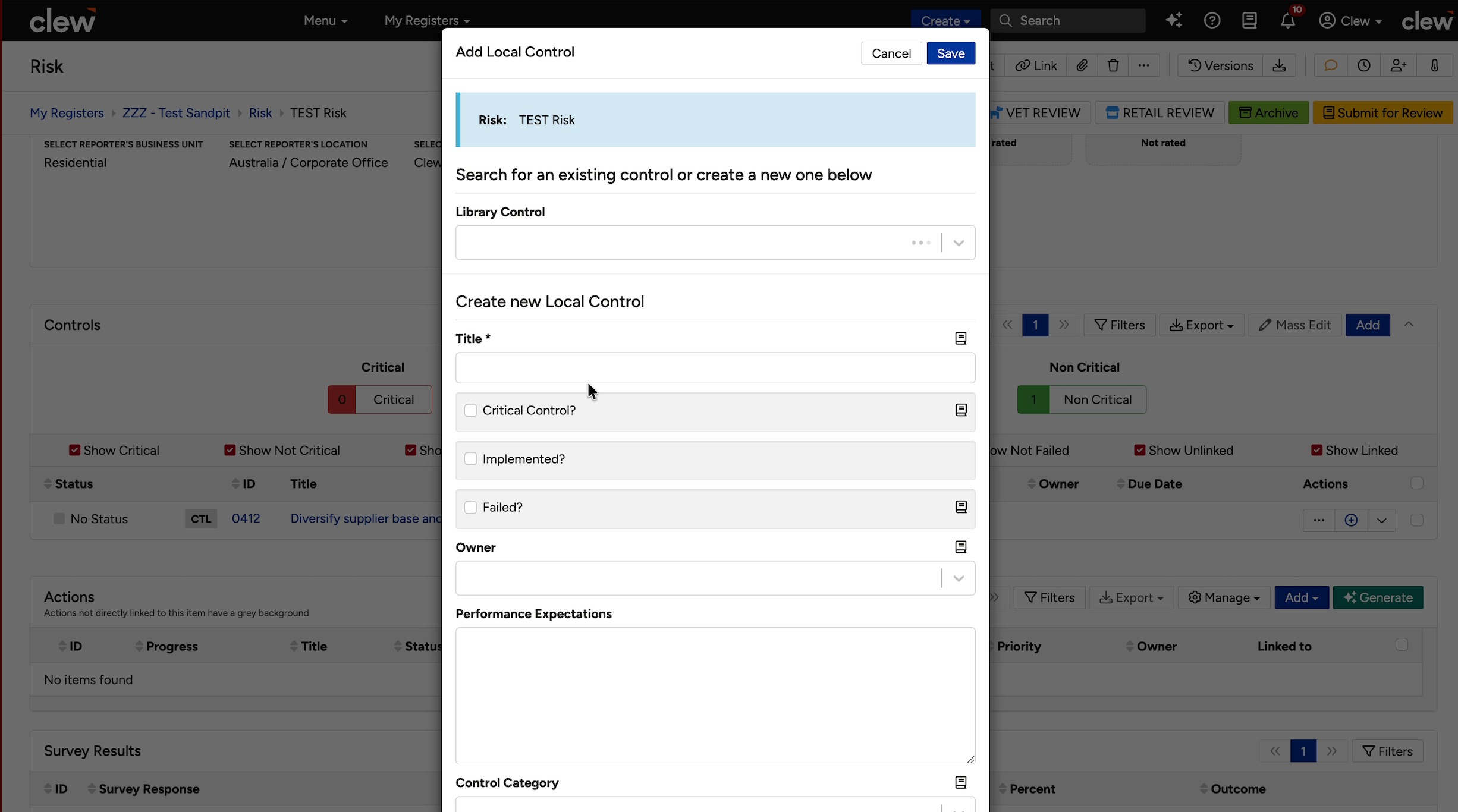The height and width of the screenshot is (812, 1458).
Task: Open control ID 0412 link
Action: click(246, 518)
